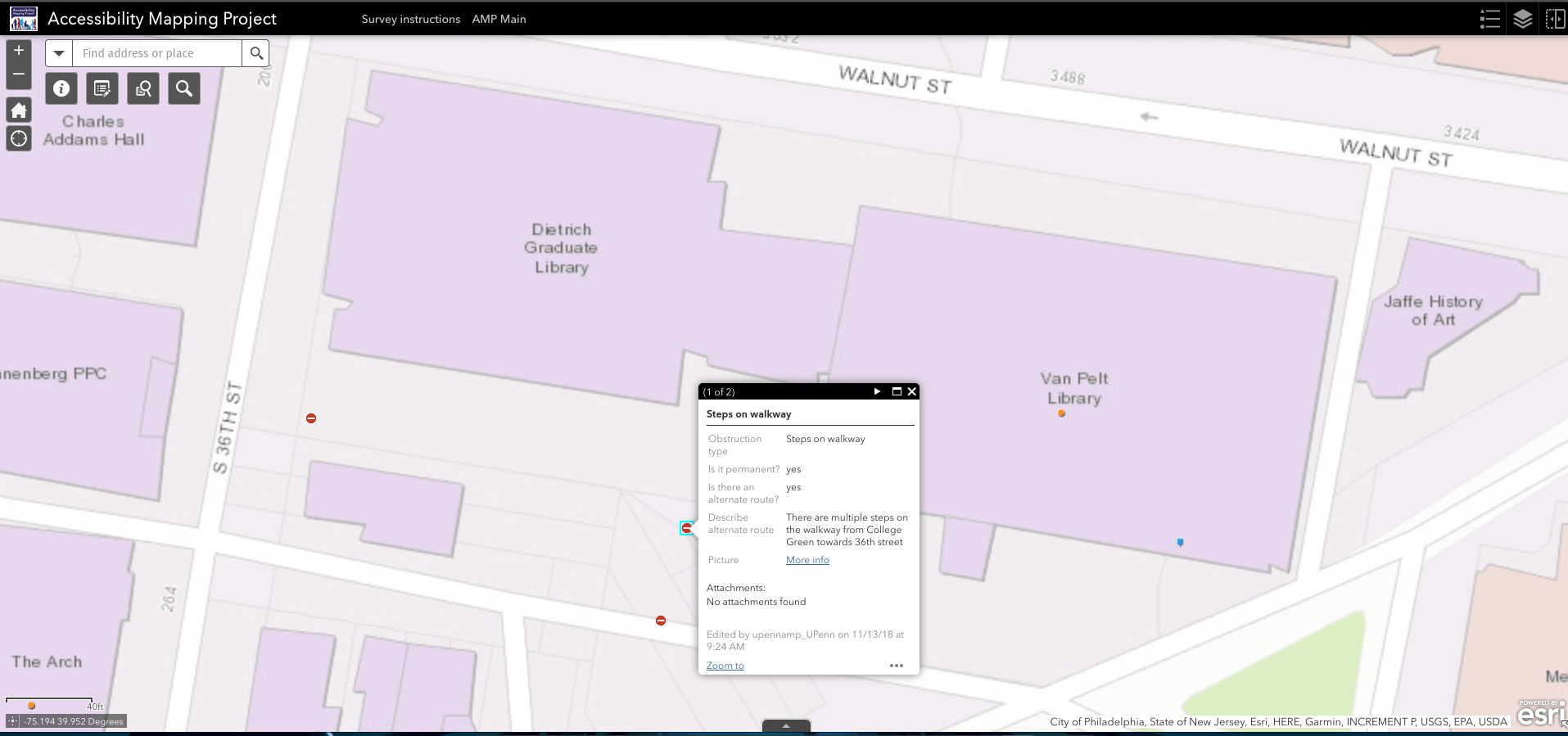This screenshot has height=736, width=1568.
Task: Open Survey instructions link
Action: [x=411, y=19]
